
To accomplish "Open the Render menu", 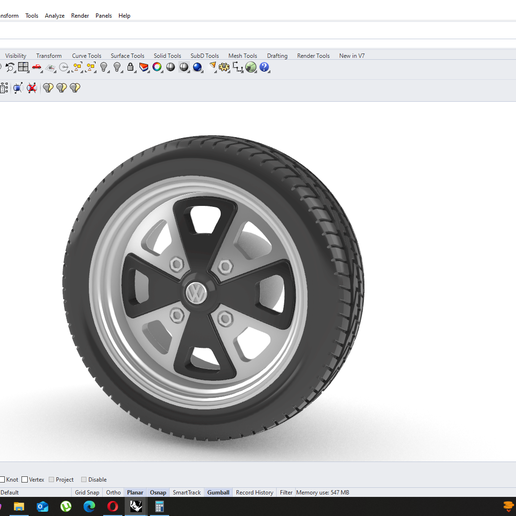I will (x=80, y=16).
